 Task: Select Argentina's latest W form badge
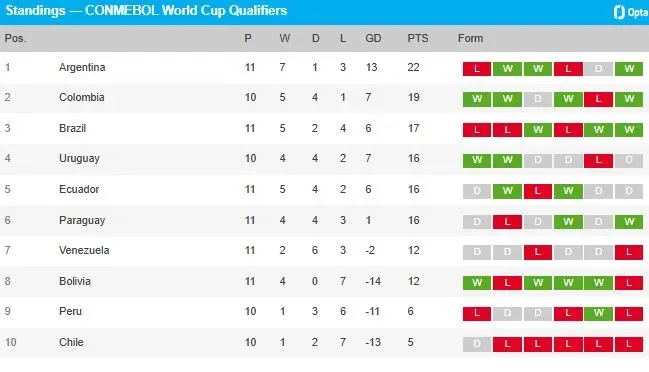click(629, 69)
